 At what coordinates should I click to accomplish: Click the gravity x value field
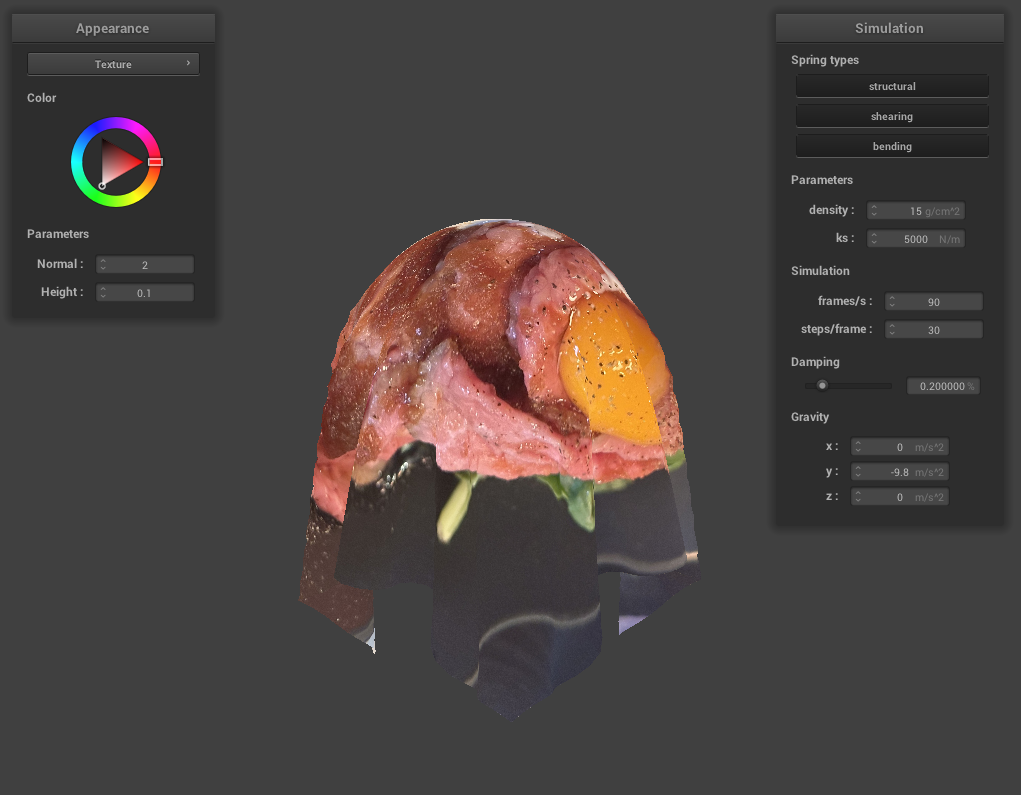(899, 447)
